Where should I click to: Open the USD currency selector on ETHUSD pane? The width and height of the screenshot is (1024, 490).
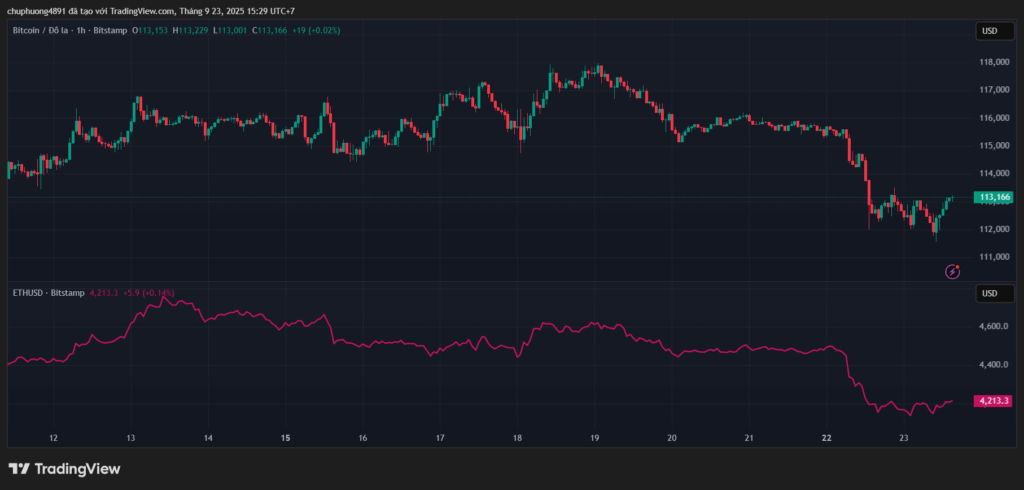[988, 293]
